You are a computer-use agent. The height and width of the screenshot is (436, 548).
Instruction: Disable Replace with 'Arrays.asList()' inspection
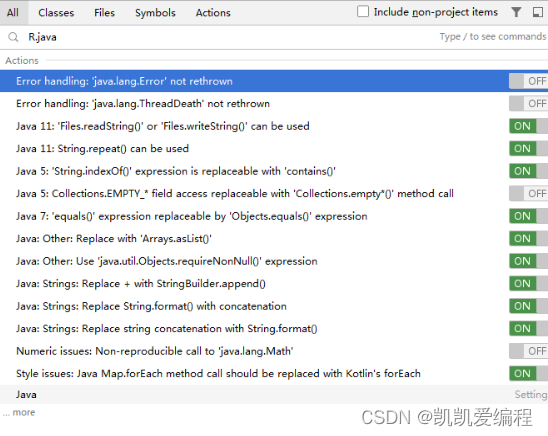[x=528, y=239]
